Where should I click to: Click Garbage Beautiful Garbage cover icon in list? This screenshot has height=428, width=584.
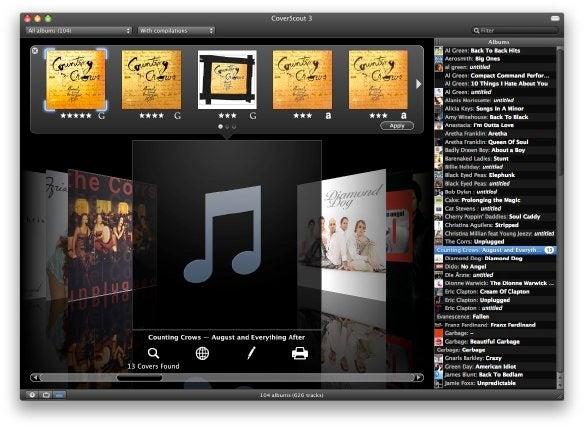pyautogui.click(x=439, y=342)
